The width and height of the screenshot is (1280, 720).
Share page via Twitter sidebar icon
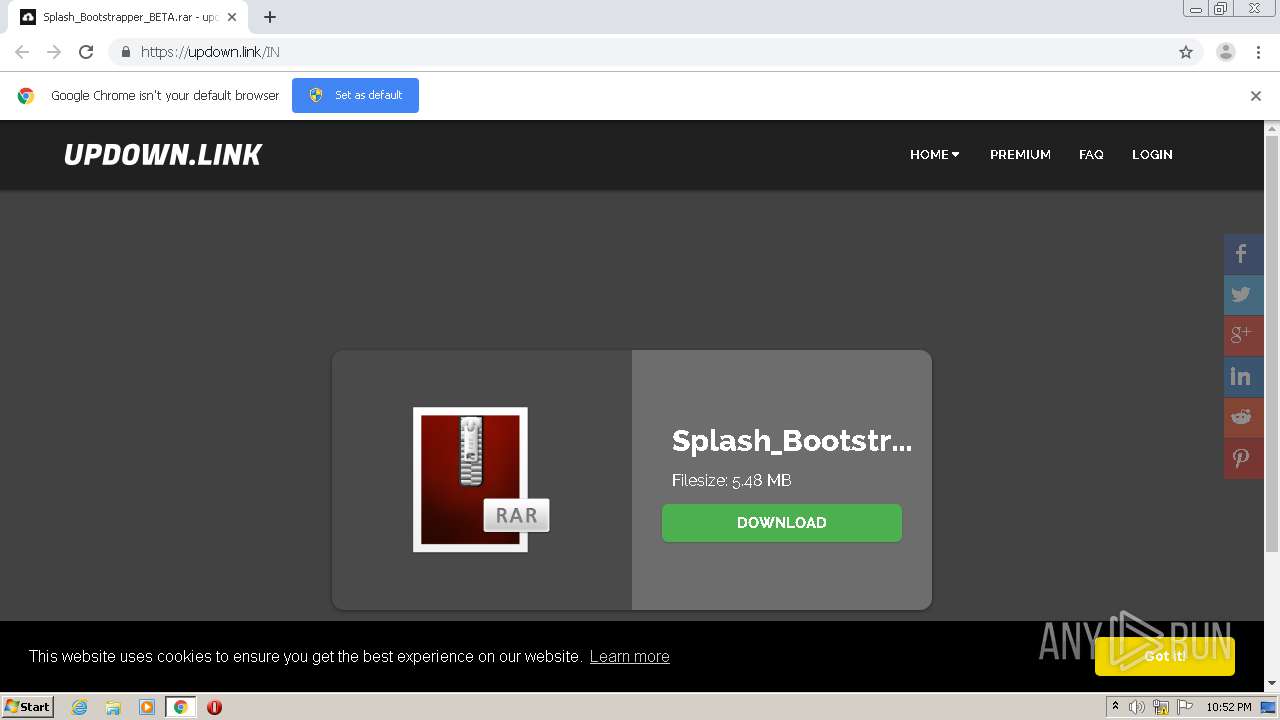pyautogui.click(x=1243, y=295)
